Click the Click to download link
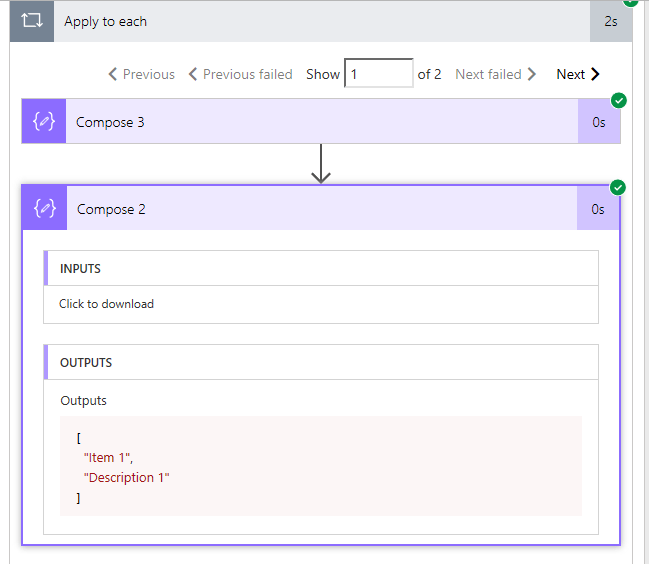Viewport: 649px width, 564px height. click(106, 304)
